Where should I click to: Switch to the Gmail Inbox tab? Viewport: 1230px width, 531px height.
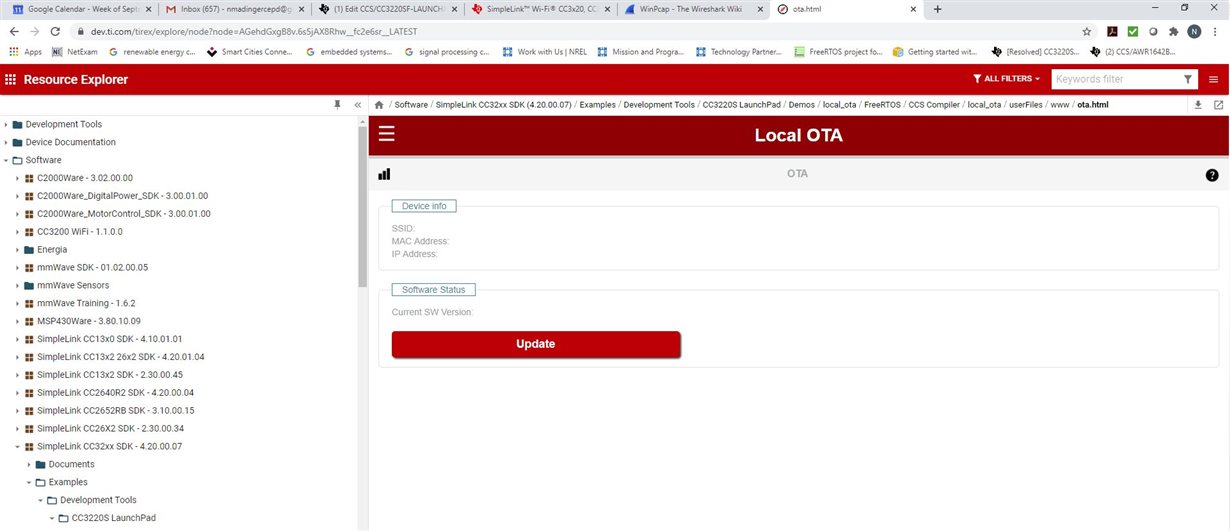point(232,9)
